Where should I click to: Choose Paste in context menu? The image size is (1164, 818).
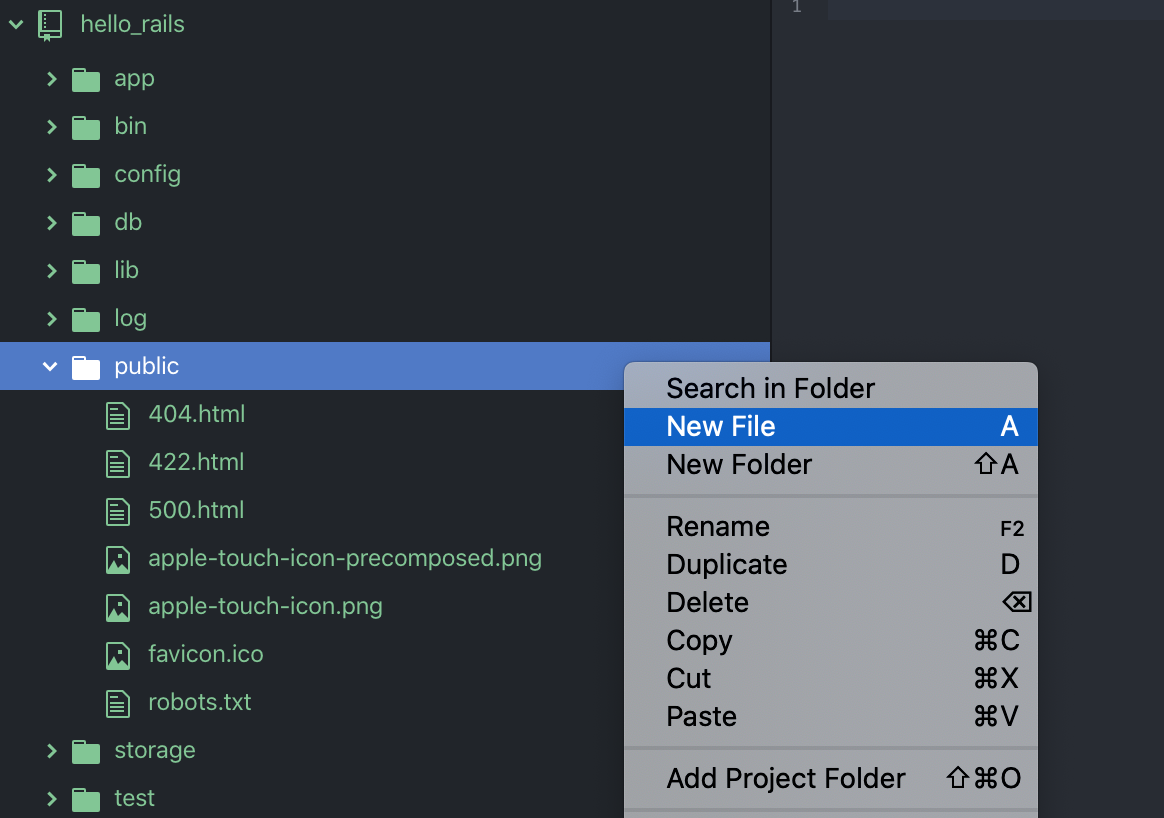coord(831,716)
